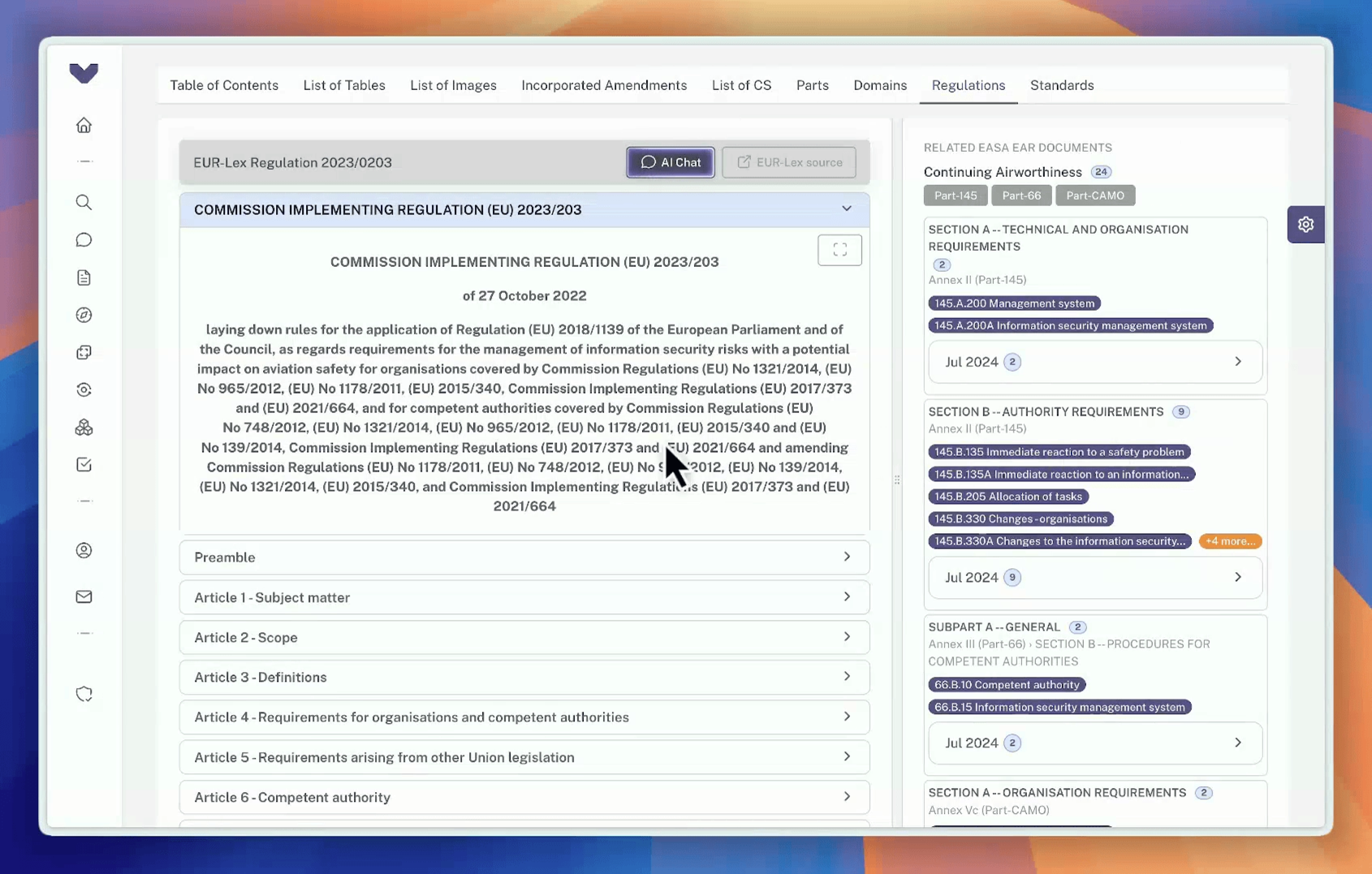The image size is (1372, 874).
Task: Filter by the Part-CAMO tag
Action: (1095, 196)
